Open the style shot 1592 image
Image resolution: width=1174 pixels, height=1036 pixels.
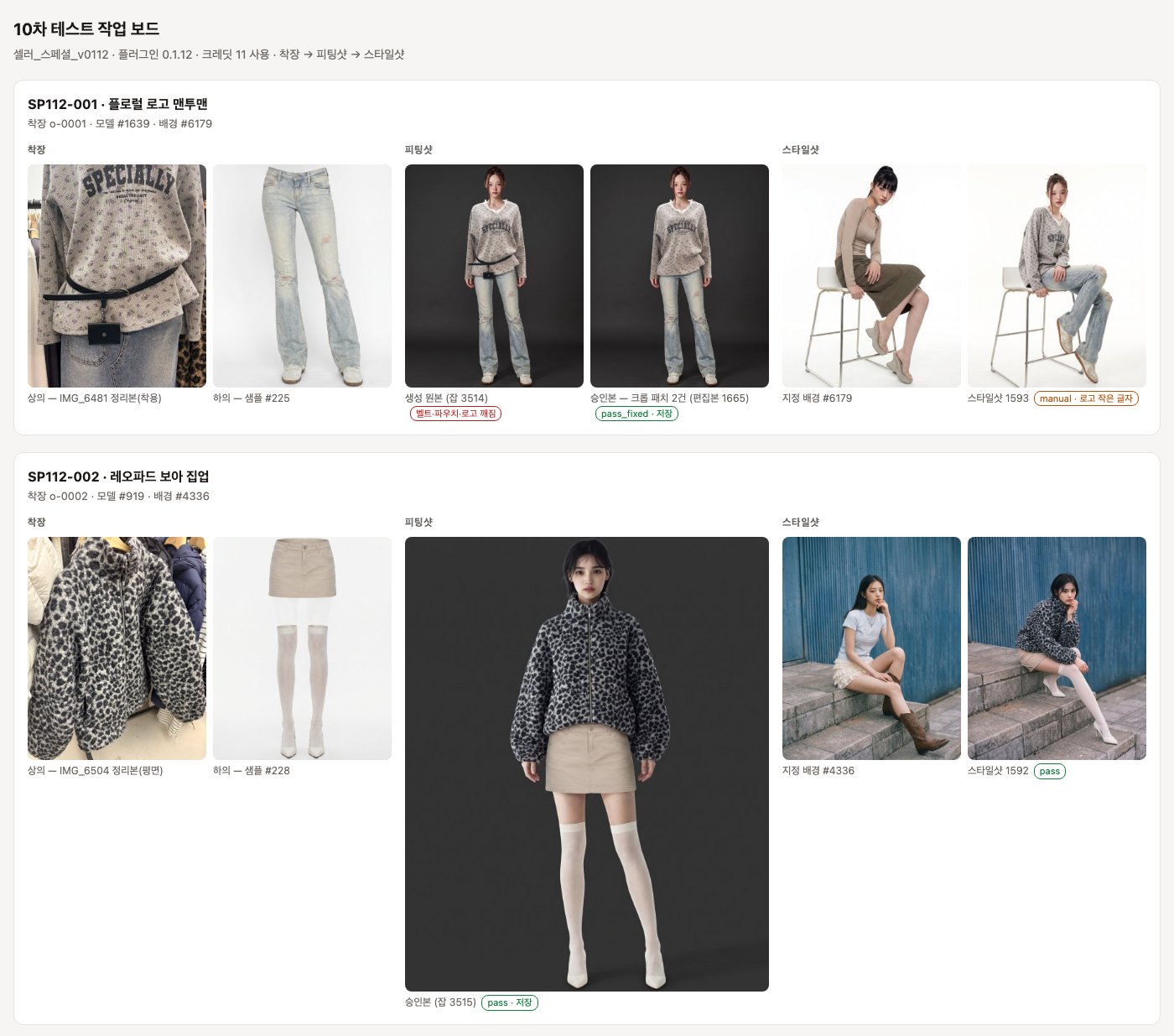click(1057, 648)
